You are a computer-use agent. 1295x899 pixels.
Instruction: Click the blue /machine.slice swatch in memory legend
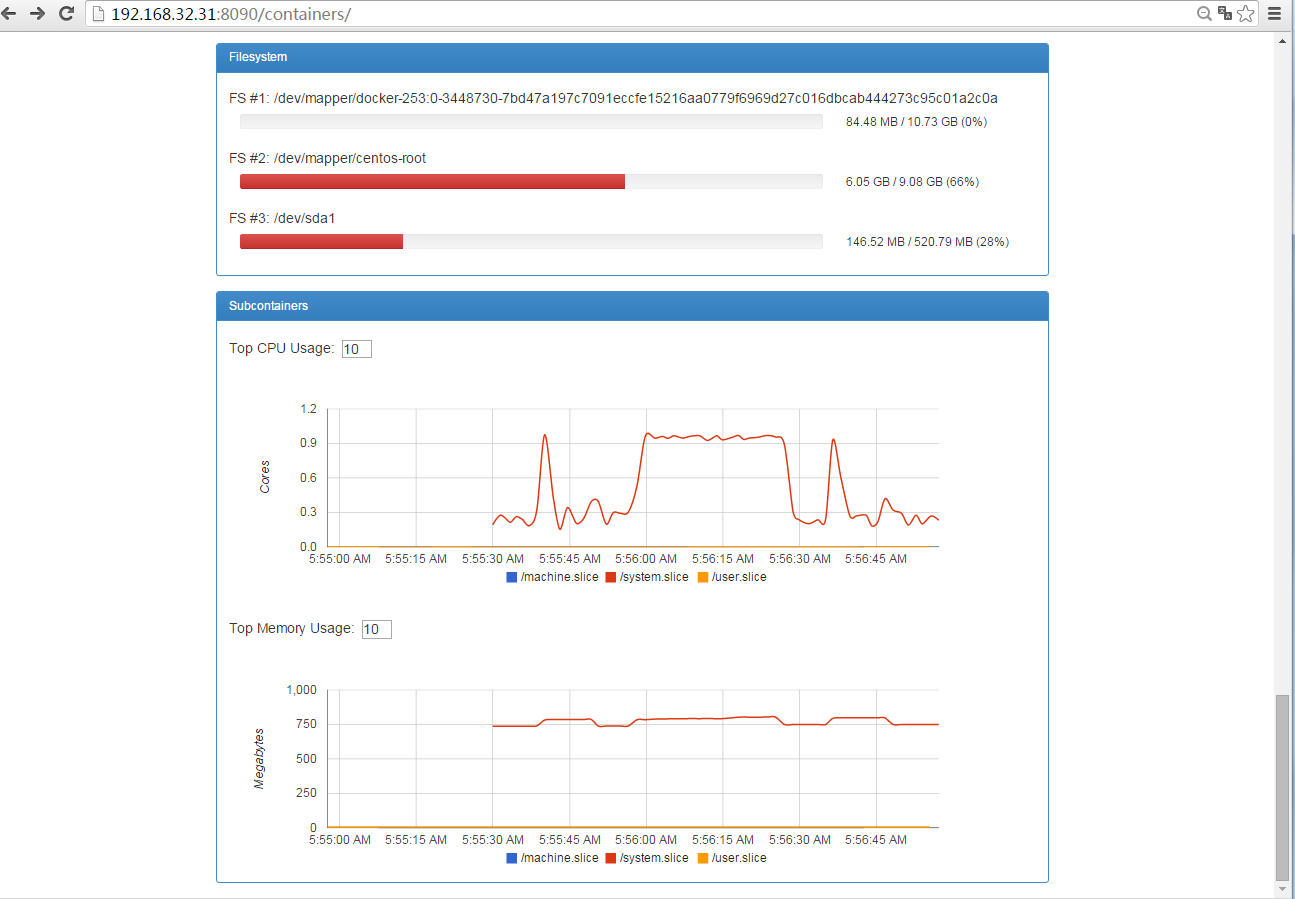coord(512,858)
